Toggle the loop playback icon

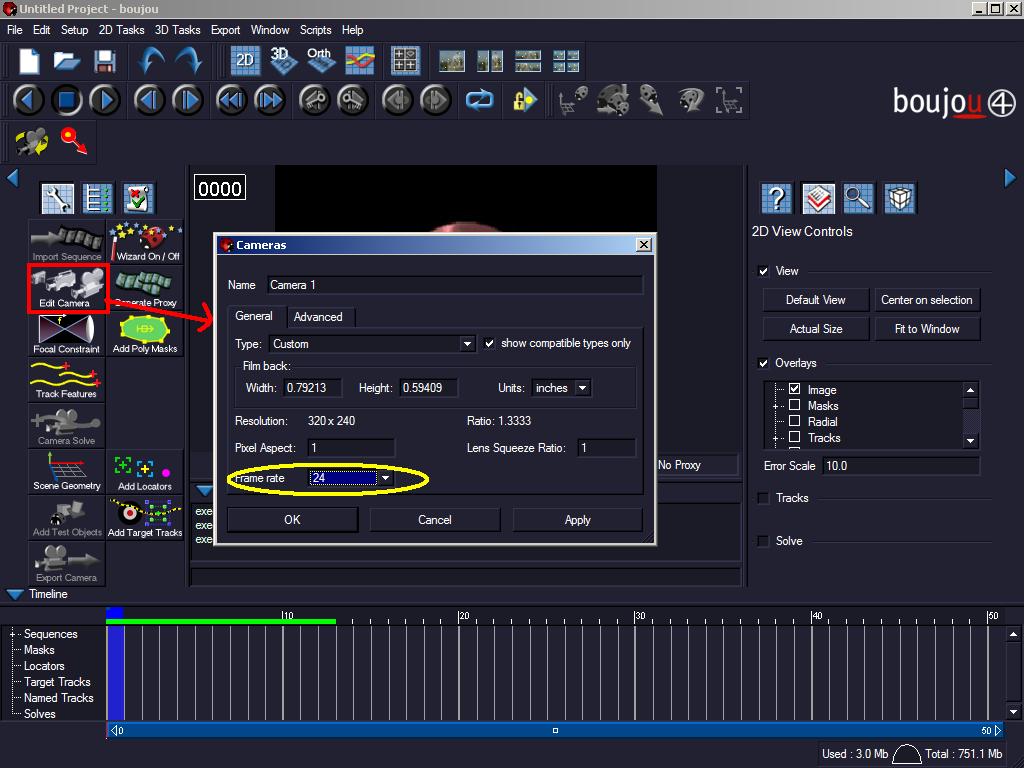[479, 100]
